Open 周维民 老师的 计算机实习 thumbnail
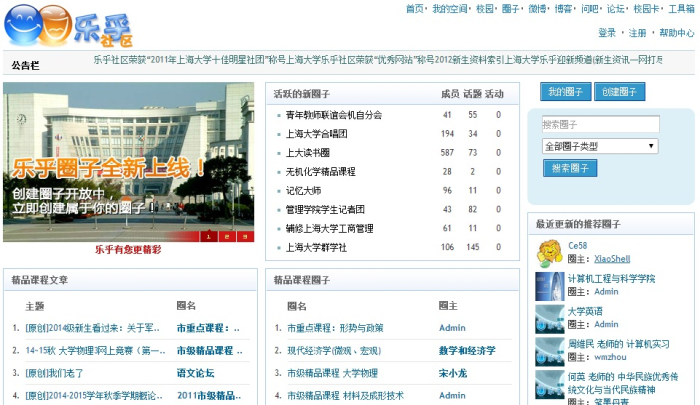This screenshot has width=700, height=405. (x=550, y=351)
